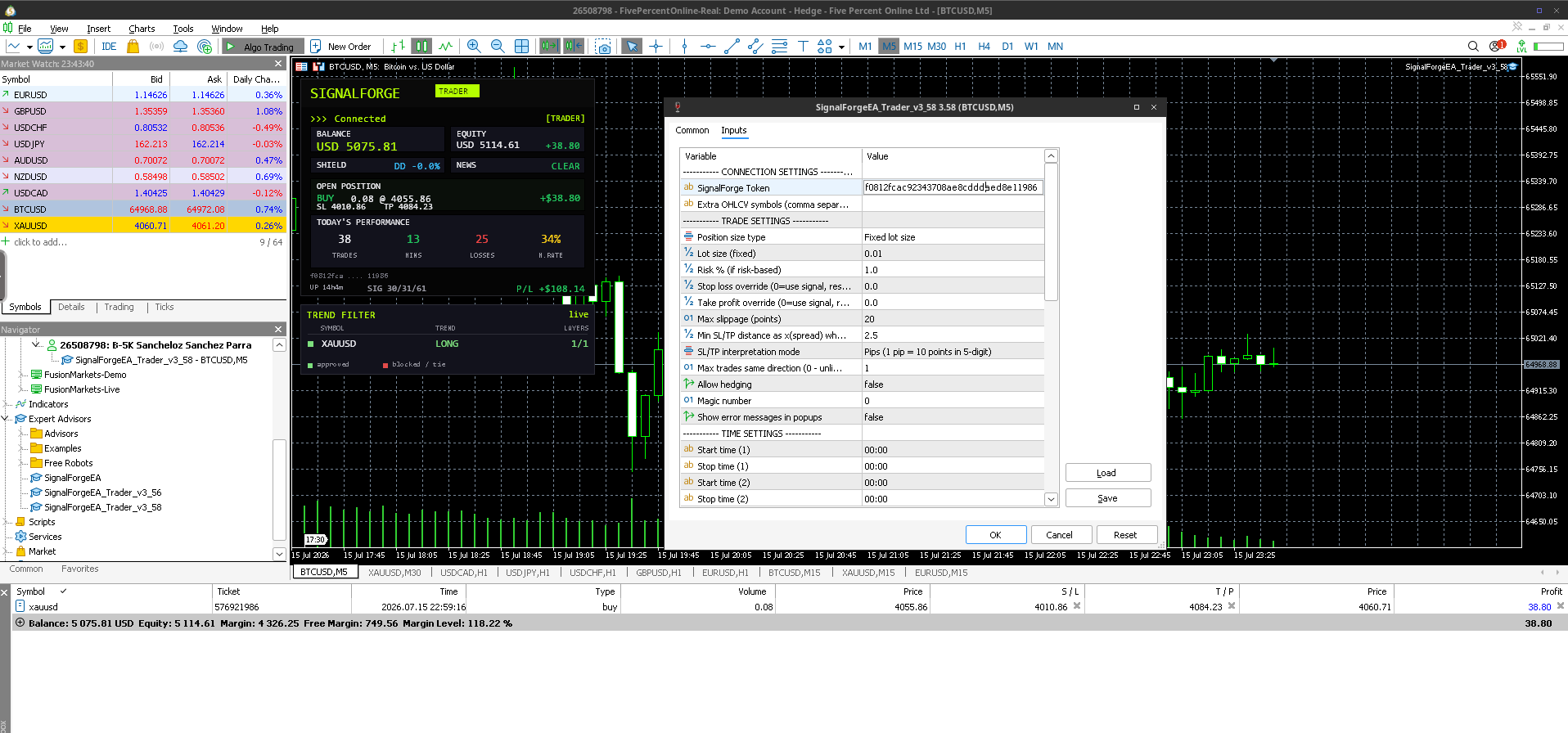Draw a trendline on chart
This screenshot has width=1568, height=733.
(732, 47)
